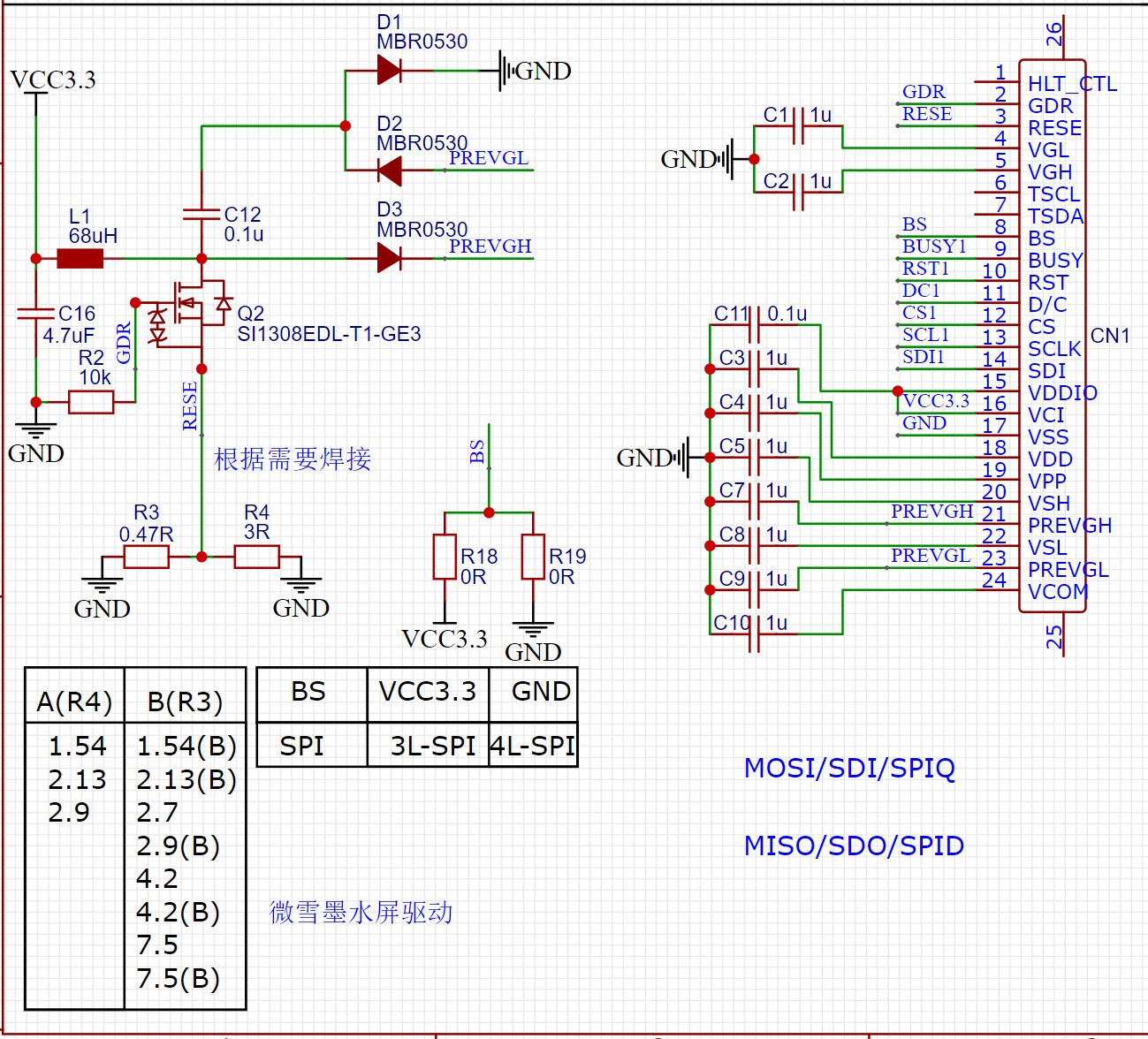The image size is (1148, 1039).
Task: Select the C16 4.7uF capacitor symbol
Action: point(36,314)
